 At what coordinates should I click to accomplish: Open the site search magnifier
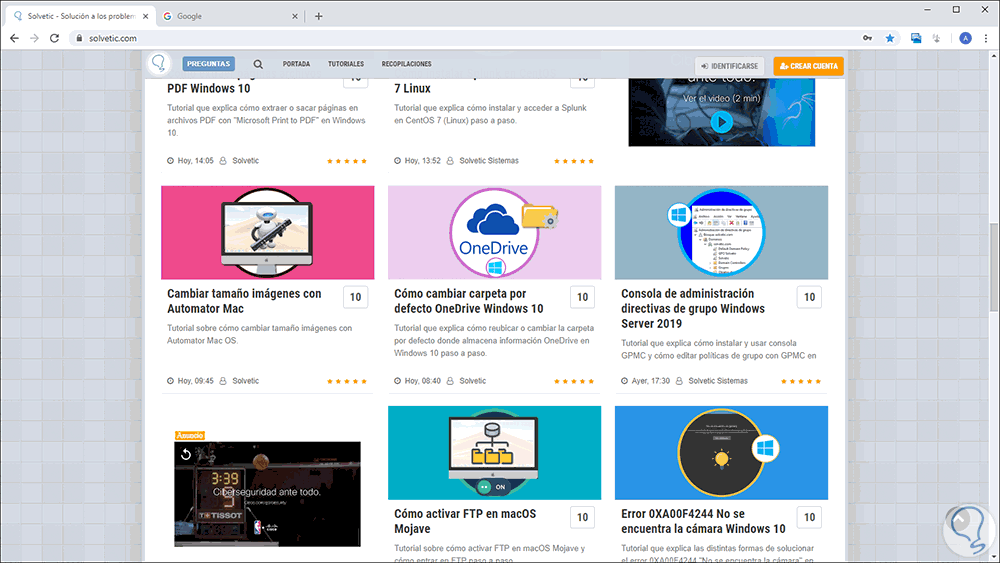click(x=258, y=64)
